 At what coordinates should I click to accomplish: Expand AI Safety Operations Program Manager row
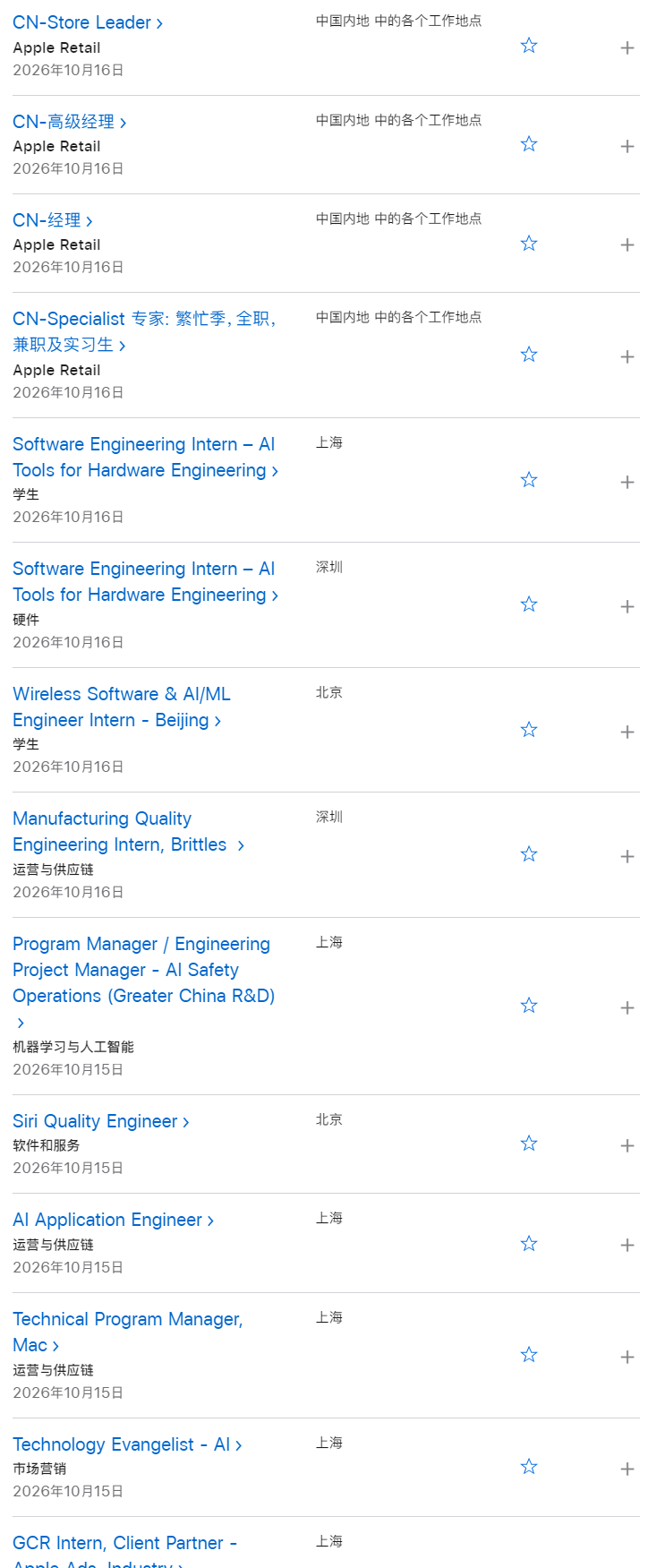point(627,1007)
